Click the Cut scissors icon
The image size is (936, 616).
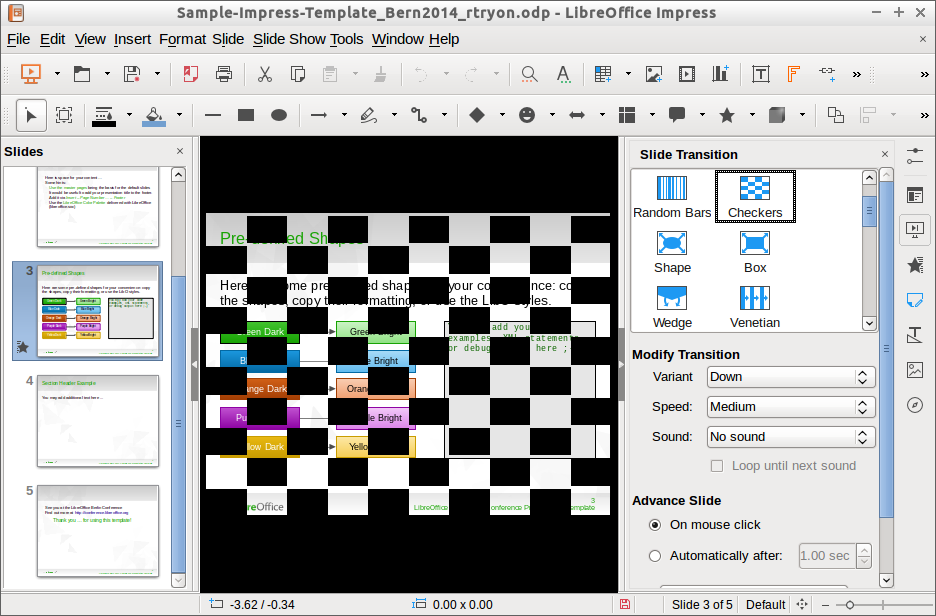pyautogui.click(x=265, y=74)
